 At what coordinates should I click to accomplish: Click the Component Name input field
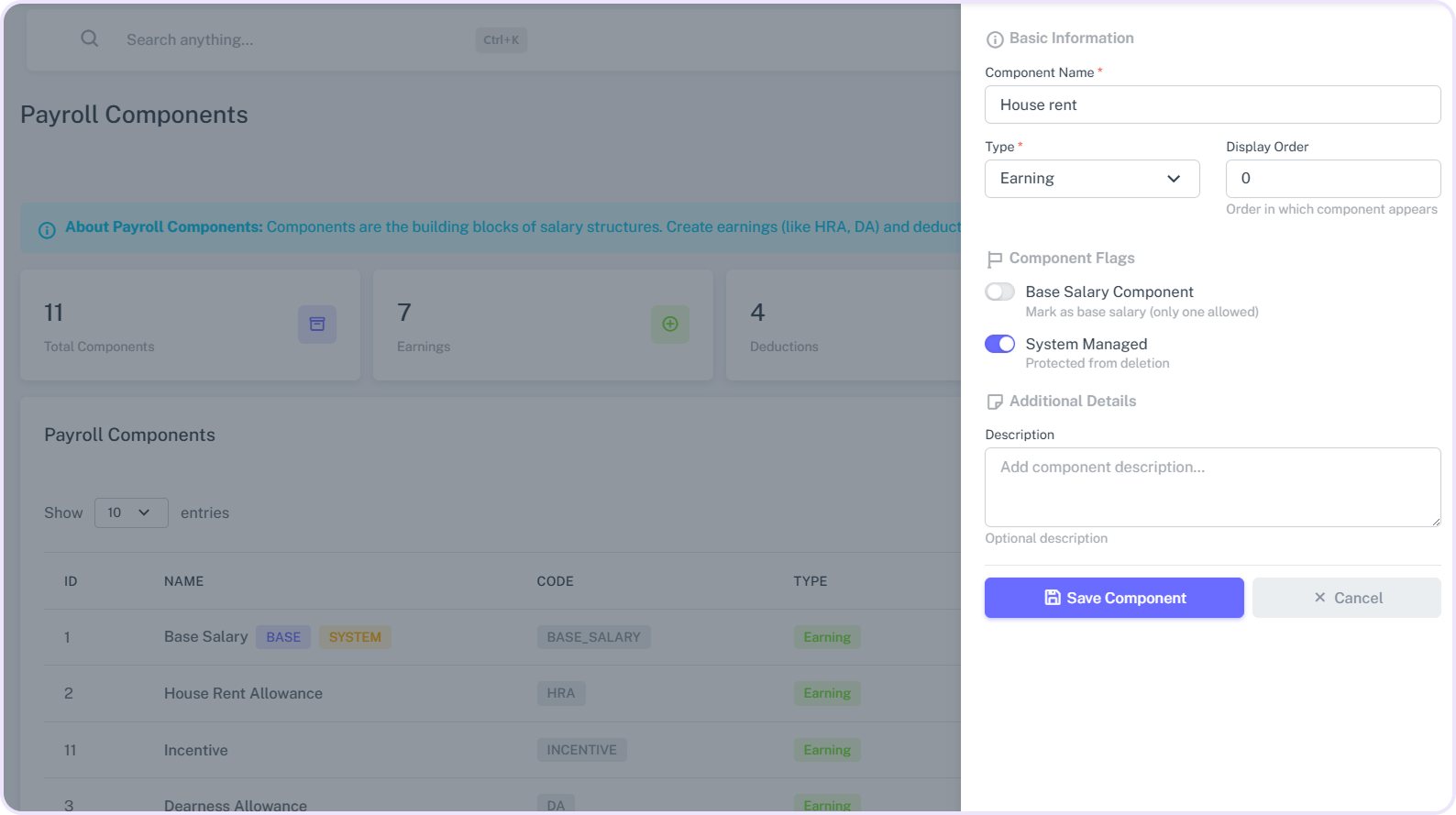pos(1212,105)
